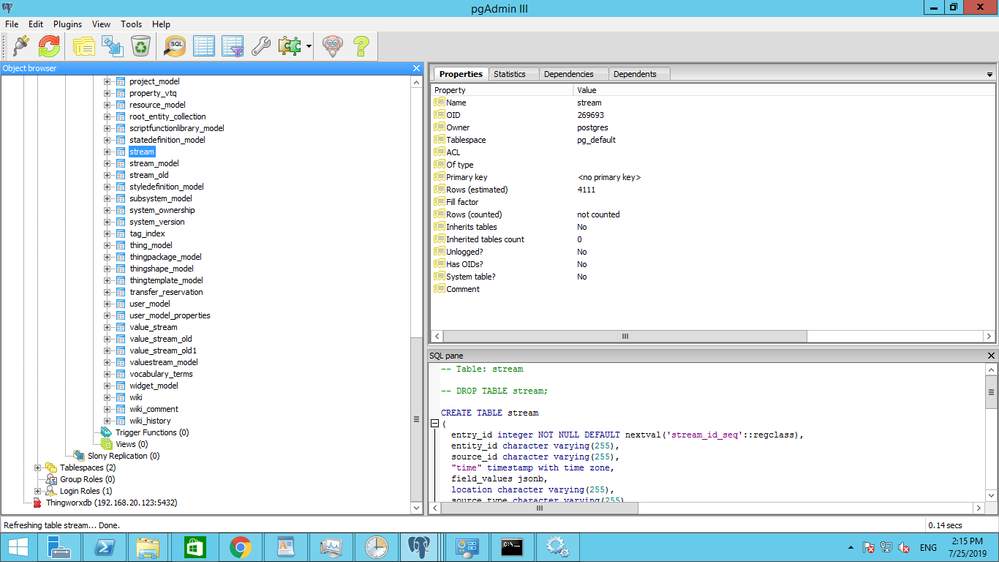Select the Rows (estimated) property row
999x562 pixels.
point(712,190)
